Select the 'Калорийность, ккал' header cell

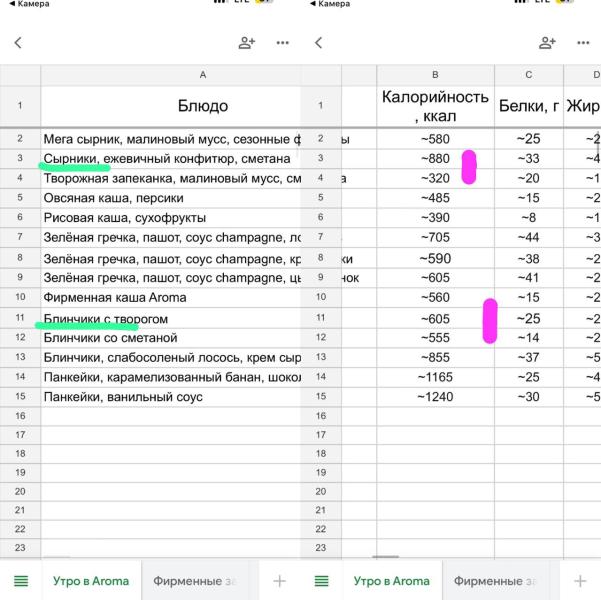tap(435, 106)
